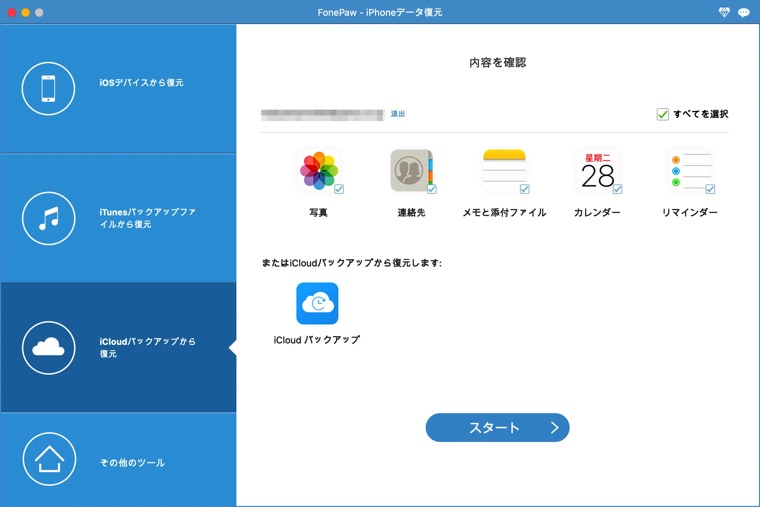
Task: Open the iOS device recovery phone icon
Action: point(48,89)
